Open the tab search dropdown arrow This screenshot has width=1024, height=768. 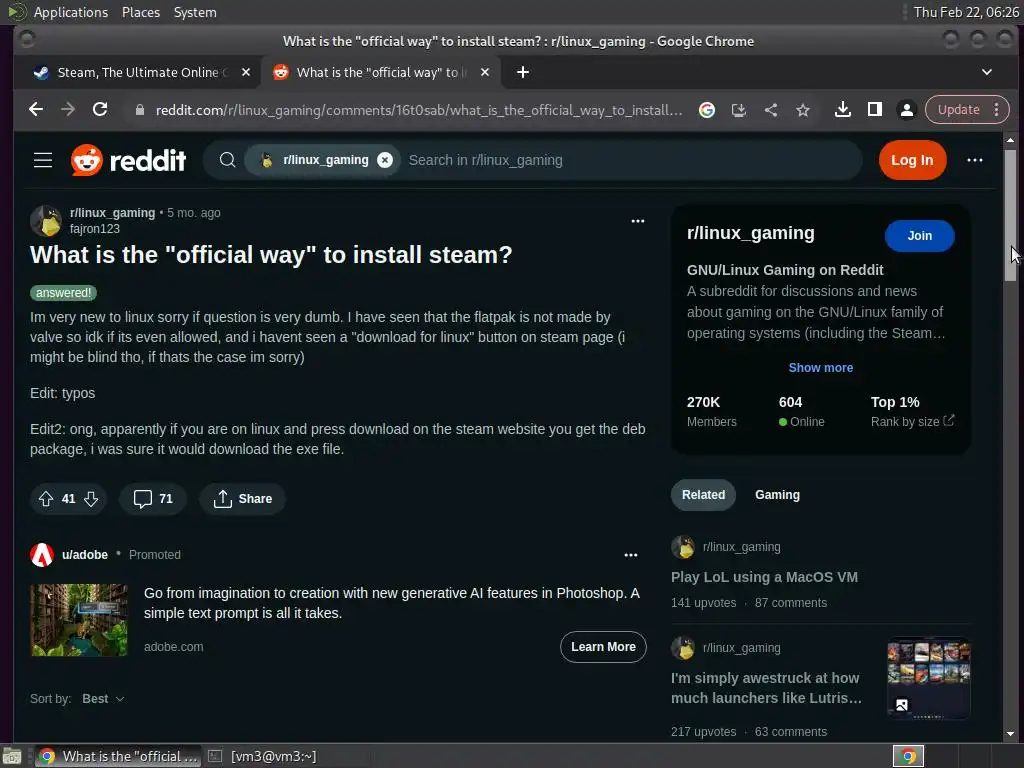[987, 72]
